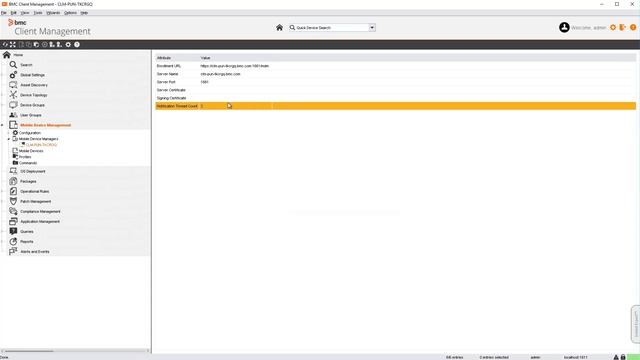Click the admin user avatar icon

[x=564, y=27]
